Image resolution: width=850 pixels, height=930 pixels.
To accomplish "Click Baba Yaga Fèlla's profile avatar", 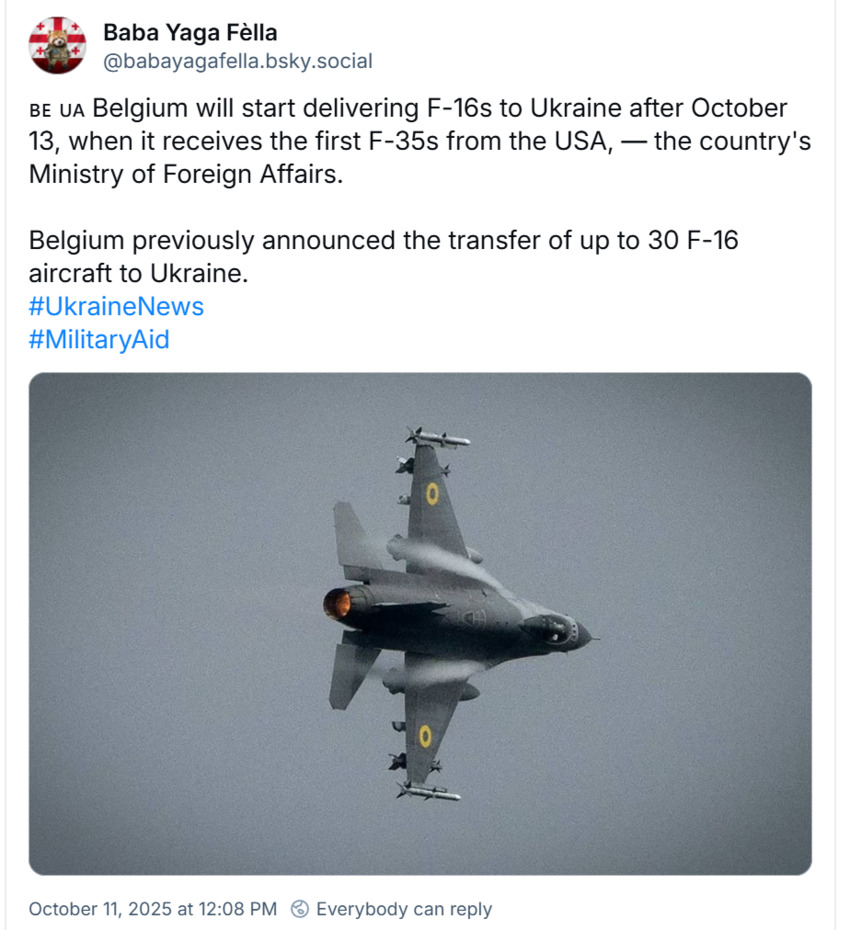I will 58,45.
